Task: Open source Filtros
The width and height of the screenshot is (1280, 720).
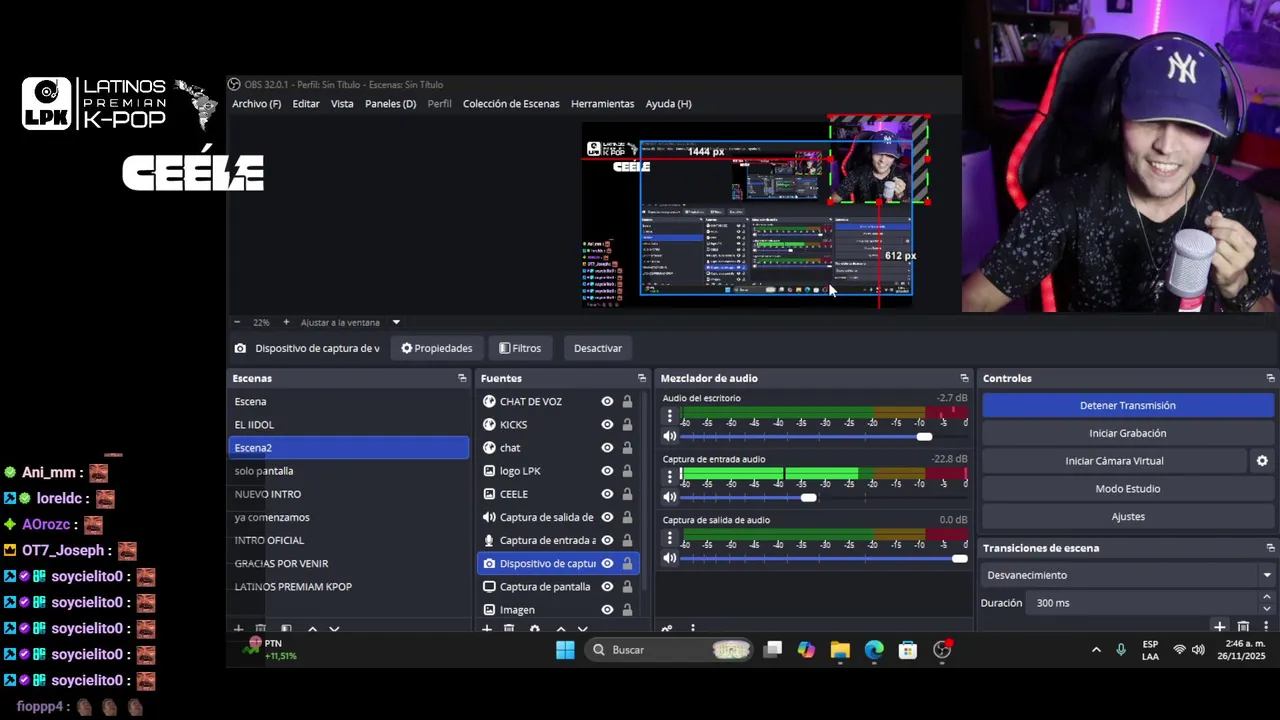Action: point(520,348)
